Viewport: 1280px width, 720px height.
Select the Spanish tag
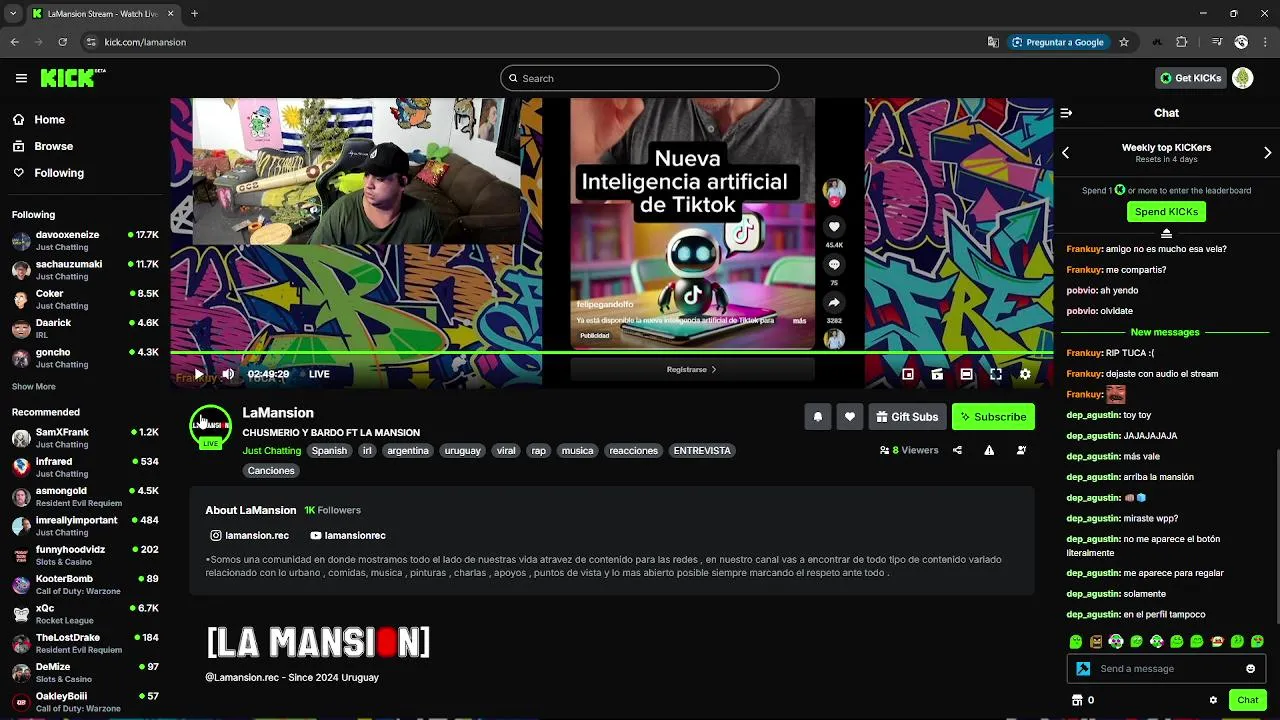(329, 451)
